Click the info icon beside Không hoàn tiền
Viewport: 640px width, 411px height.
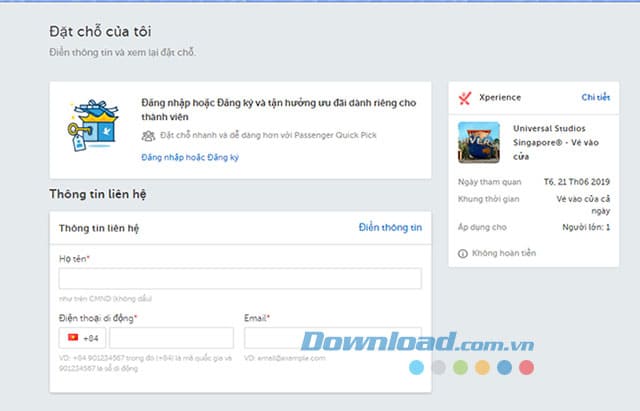point(462,253)
